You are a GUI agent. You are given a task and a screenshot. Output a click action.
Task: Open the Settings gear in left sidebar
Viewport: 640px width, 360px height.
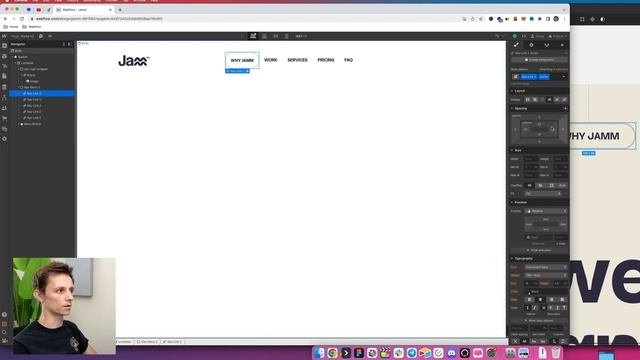4,139
